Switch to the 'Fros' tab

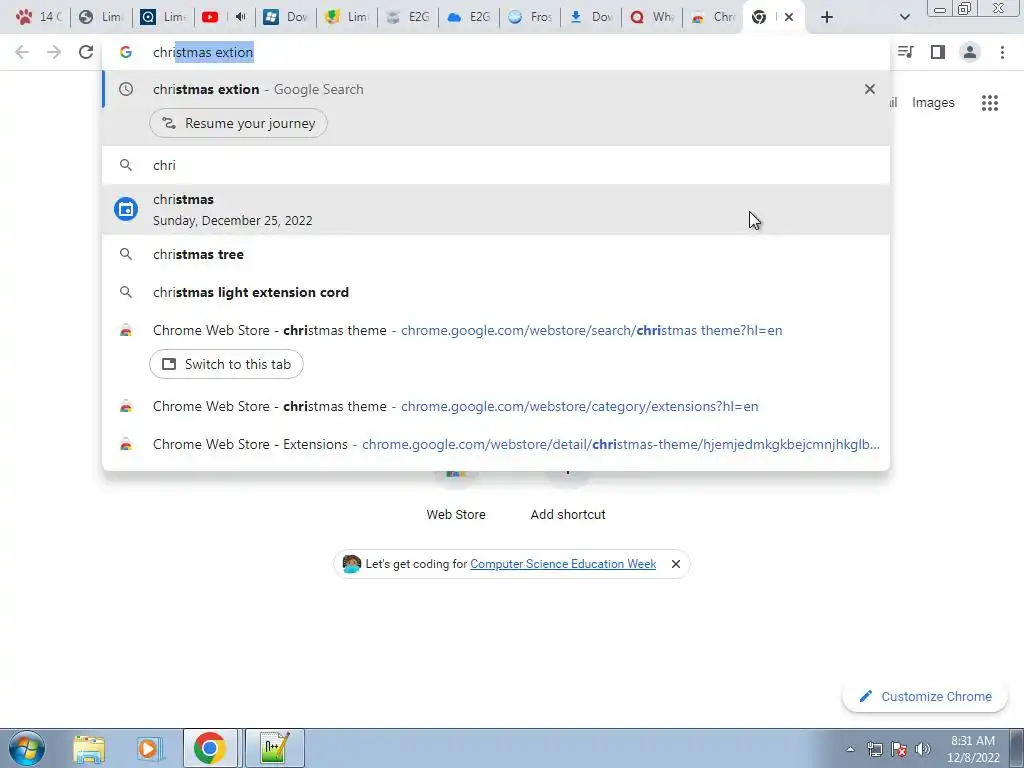point(530,17)
